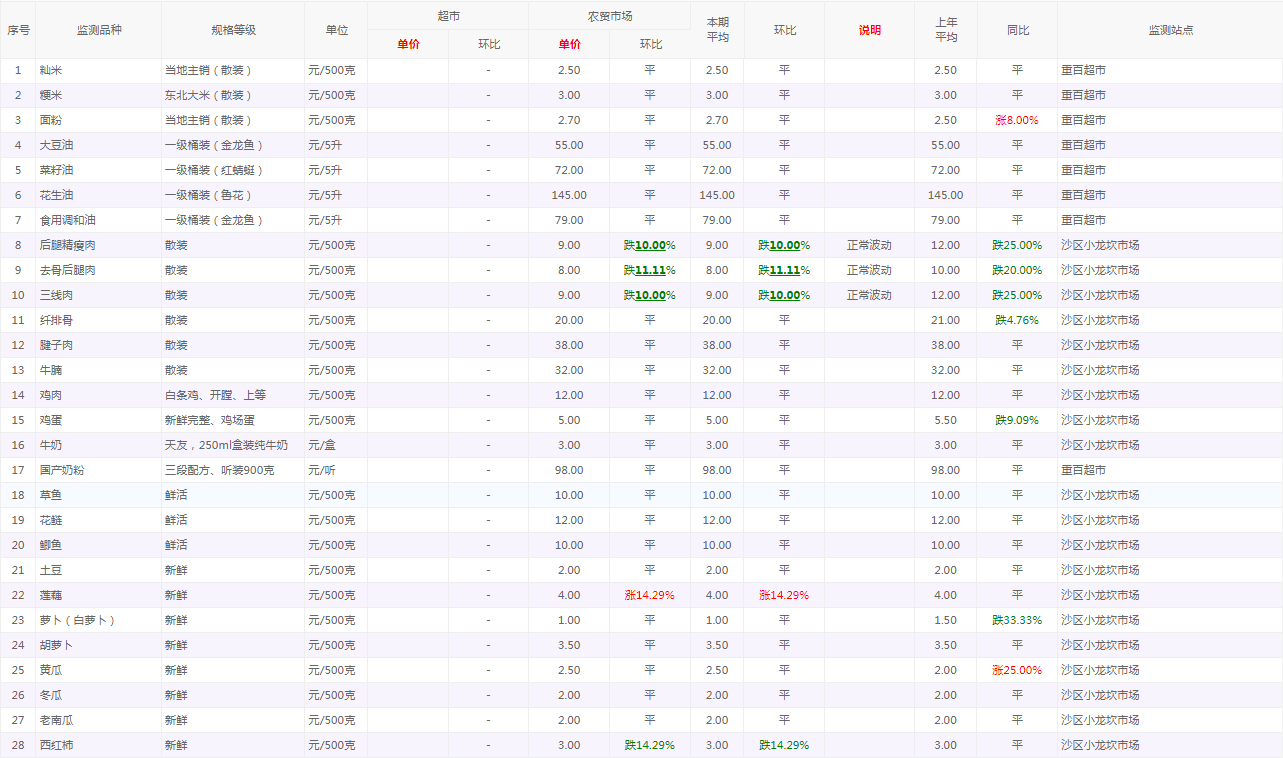Select the 鲫鱼 product cell

98,545
